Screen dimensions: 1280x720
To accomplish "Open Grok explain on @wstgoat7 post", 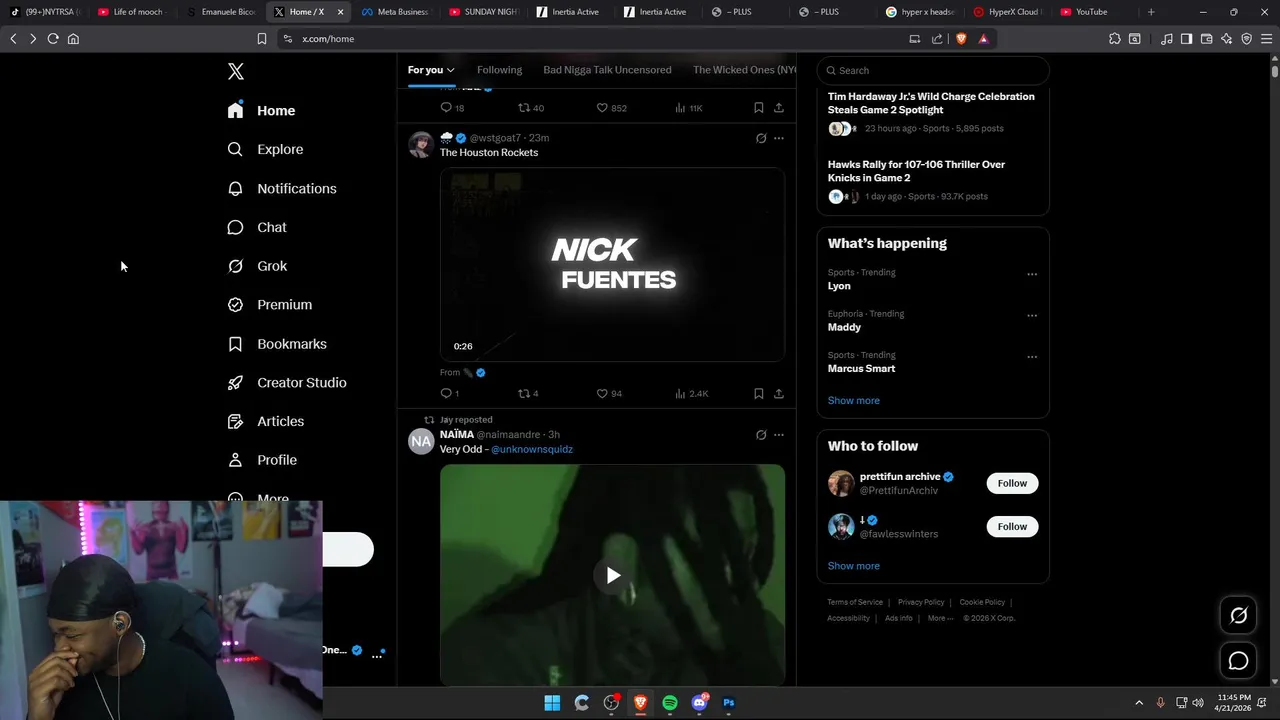I will (x=761, y=138).
